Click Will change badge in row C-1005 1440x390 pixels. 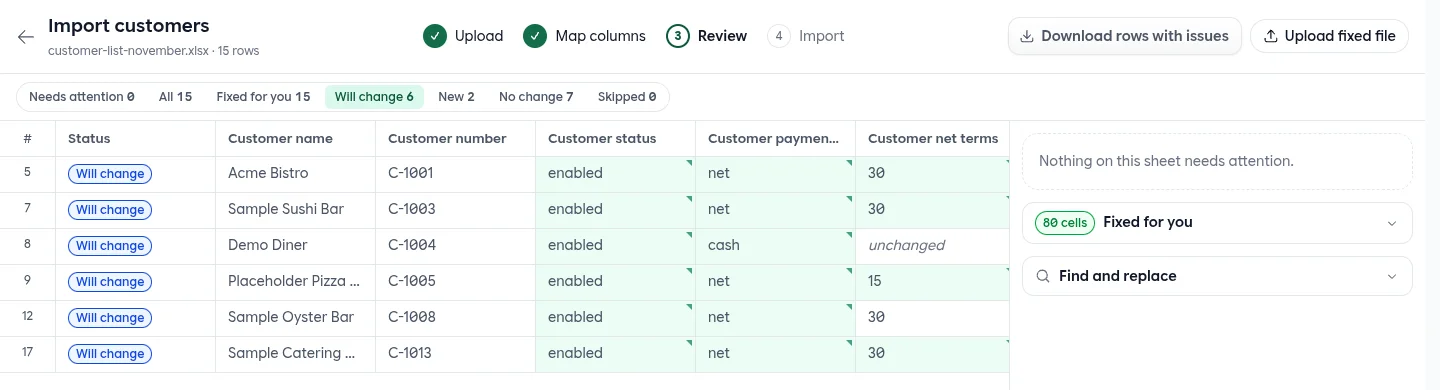coord(110,282)
